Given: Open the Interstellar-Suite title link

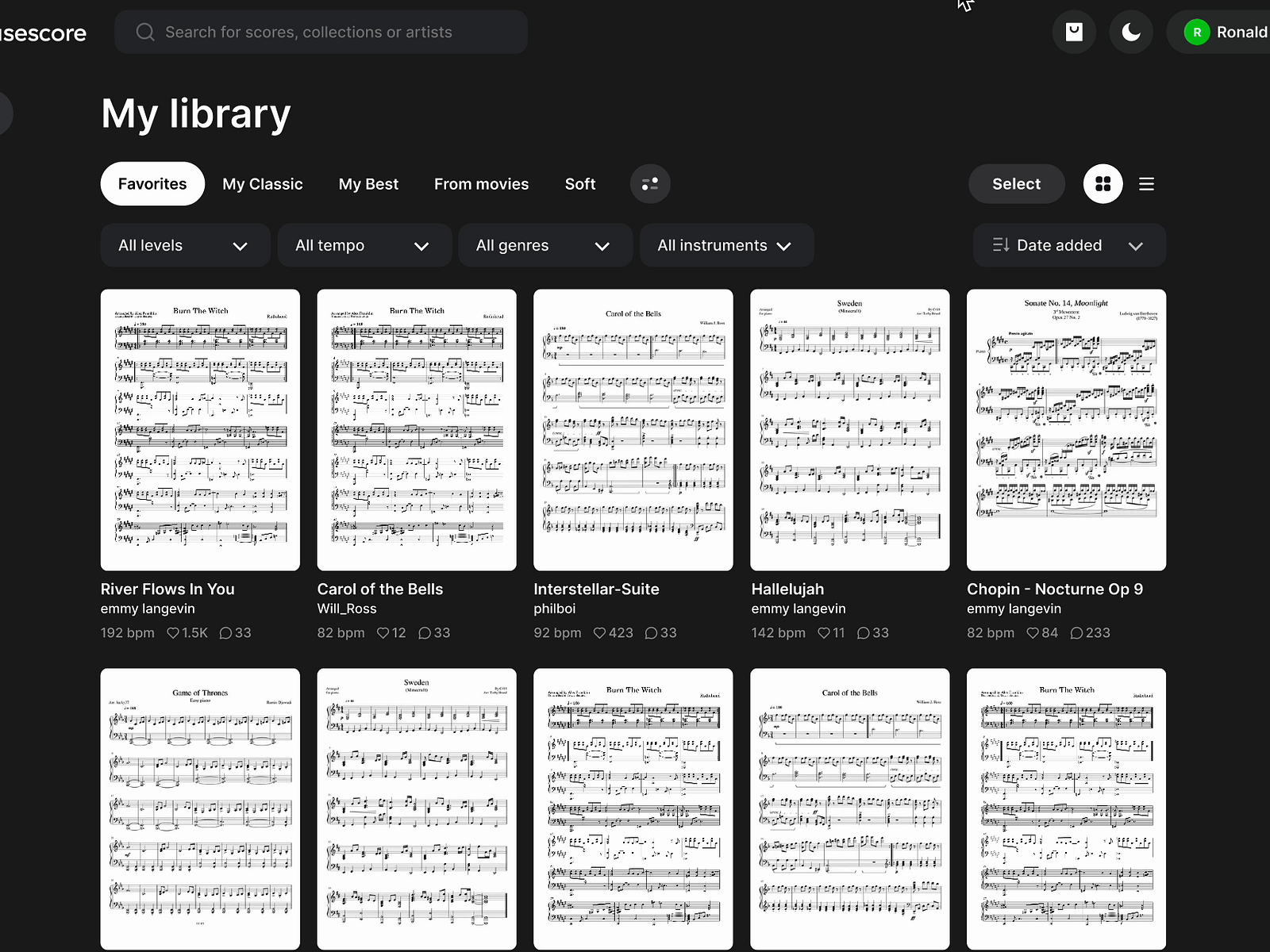Looking at the screenshot, I should [x=596, y=589].
